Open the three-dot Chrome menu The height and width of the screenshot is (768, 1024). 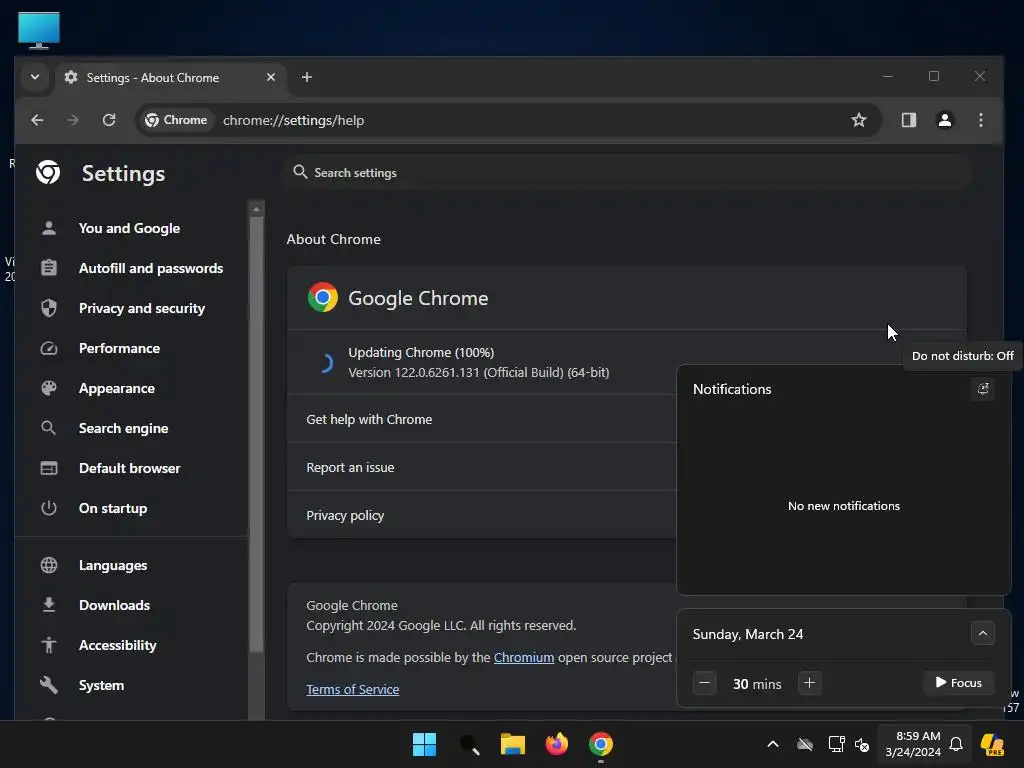point(980,120)
